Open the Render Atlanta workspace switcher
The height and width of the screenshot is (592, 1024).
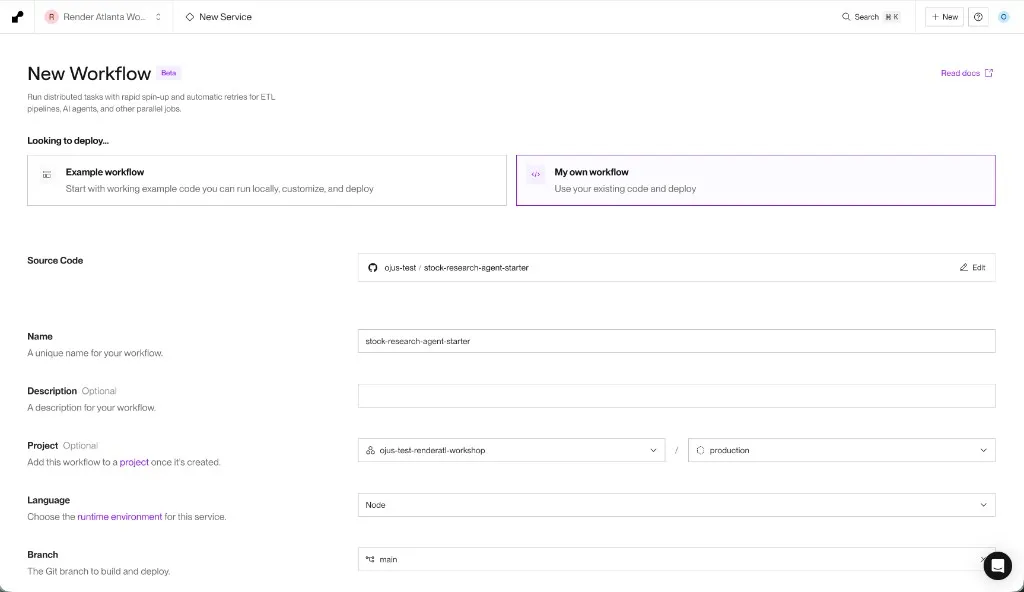103,17
